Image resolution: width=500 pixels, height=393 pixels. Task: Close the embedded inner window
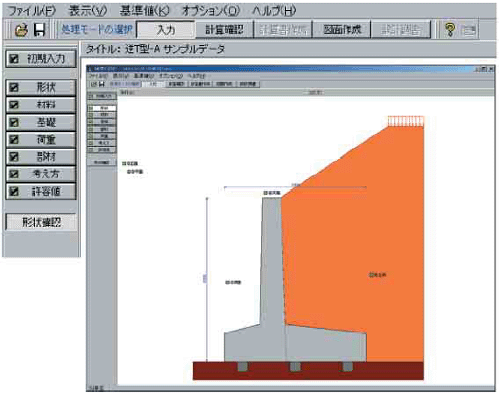491,69
